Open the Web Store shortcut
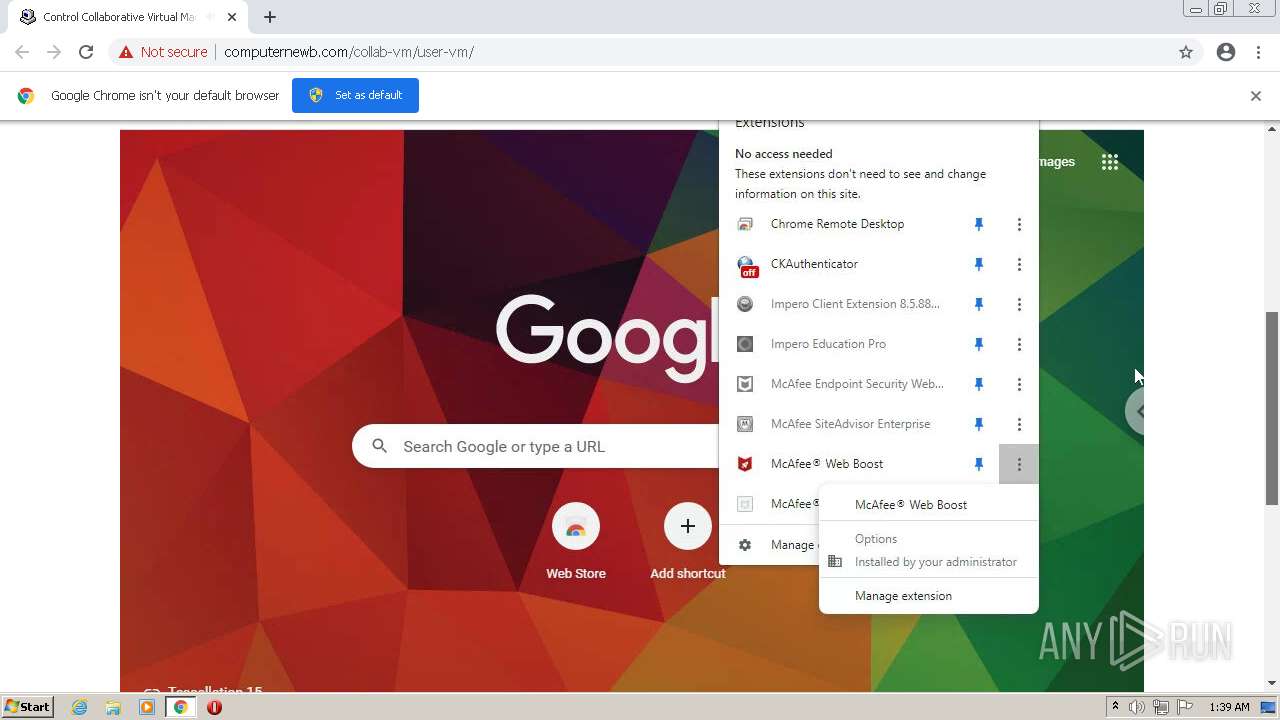Viewport: 1280px width, 720px height. coord(576,541)
